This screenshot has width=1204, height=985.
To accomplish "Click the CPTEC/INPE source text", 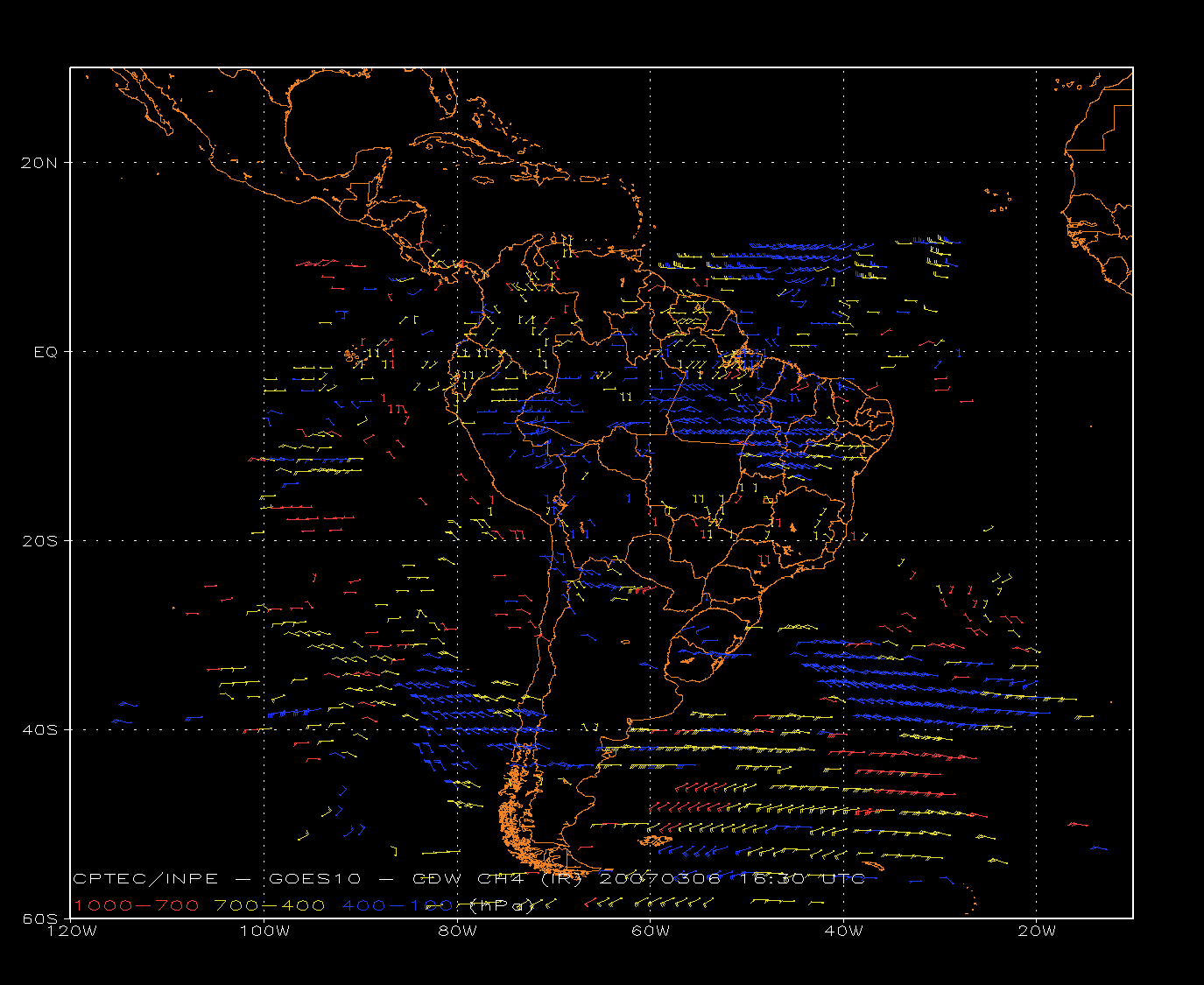I will pyautogui.click(x=146, y=878).
